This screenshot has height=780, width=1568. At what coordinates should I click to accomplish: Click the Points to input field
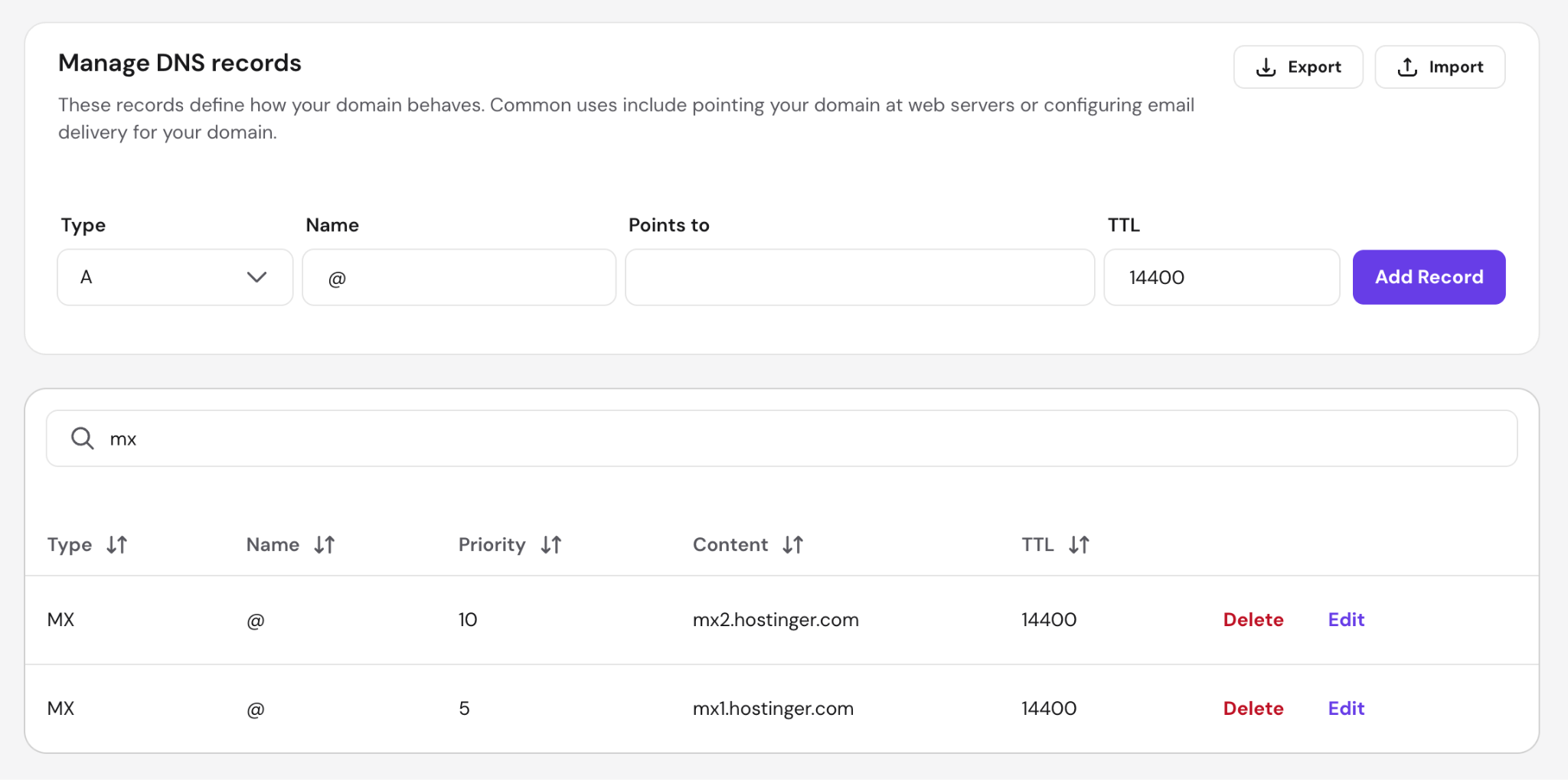point(859,276)
